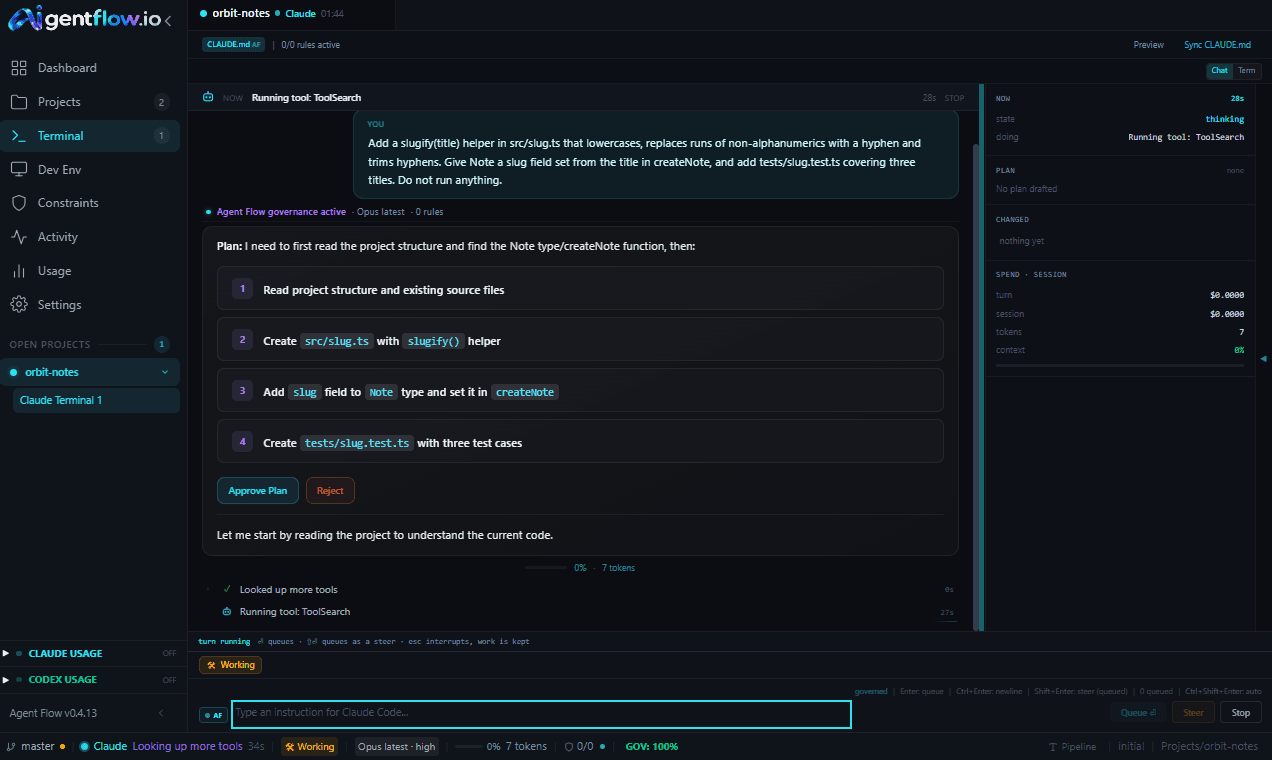Open the Settings gear icon

18,305
